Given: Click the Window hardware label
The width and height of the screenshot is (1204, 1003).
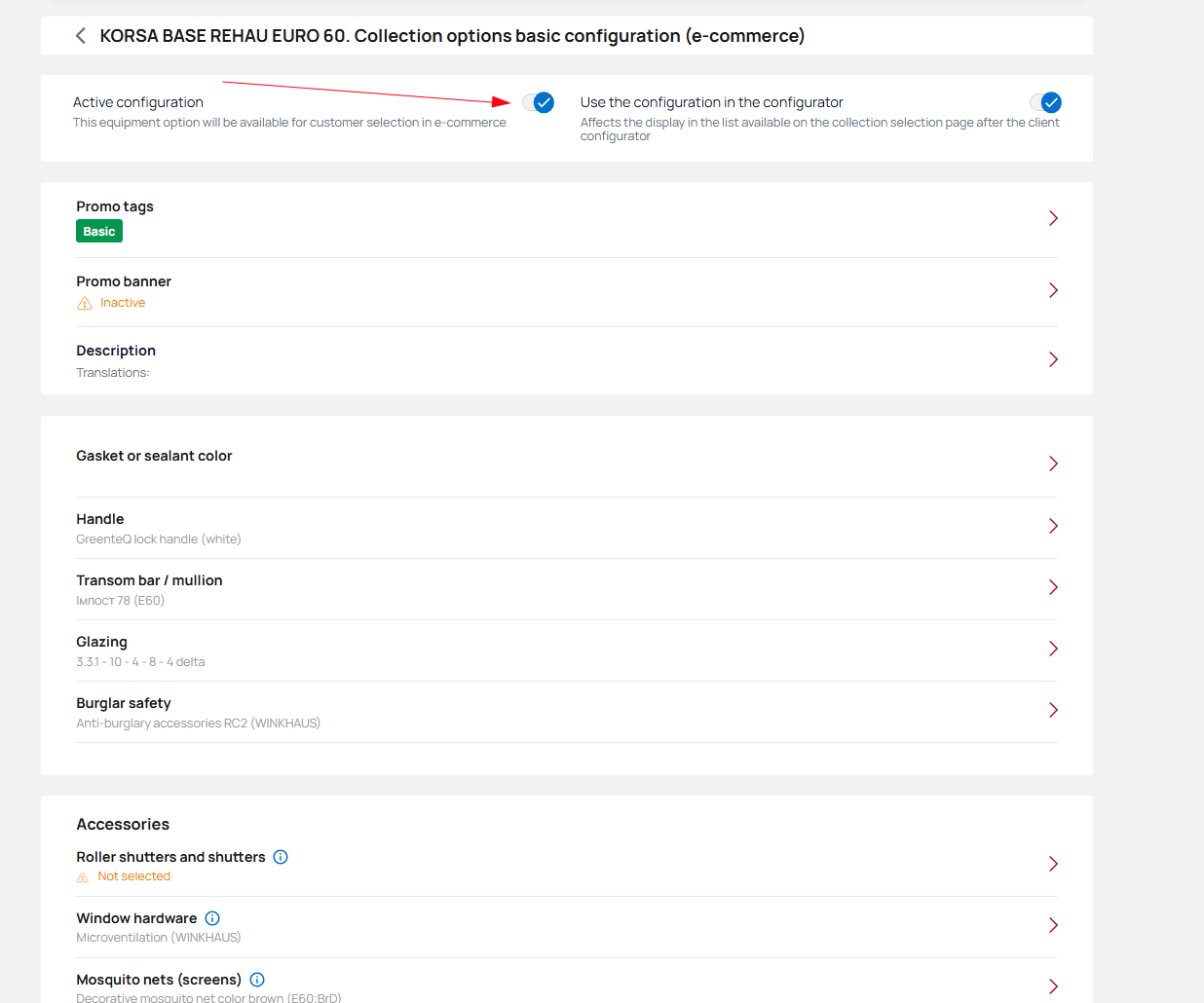Looking at the screenshot, I should (136, 918).
